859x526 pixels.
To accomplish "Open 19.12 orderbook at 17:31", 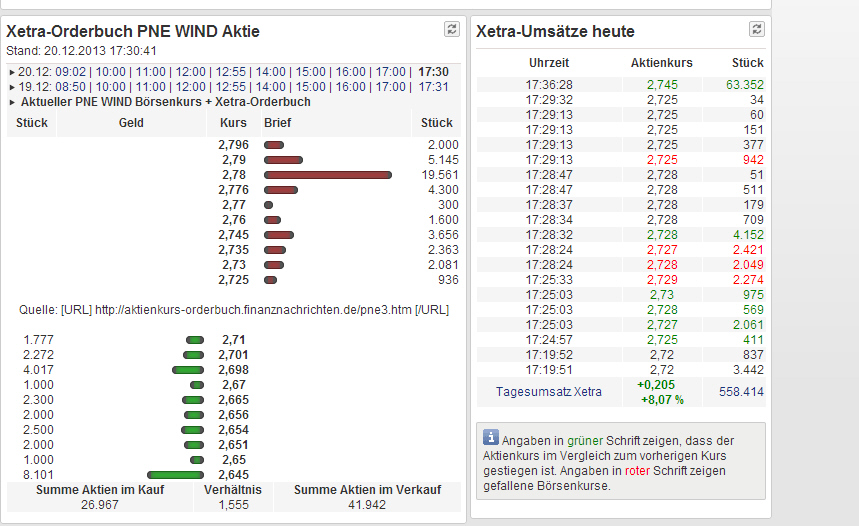I will point(433,87).
